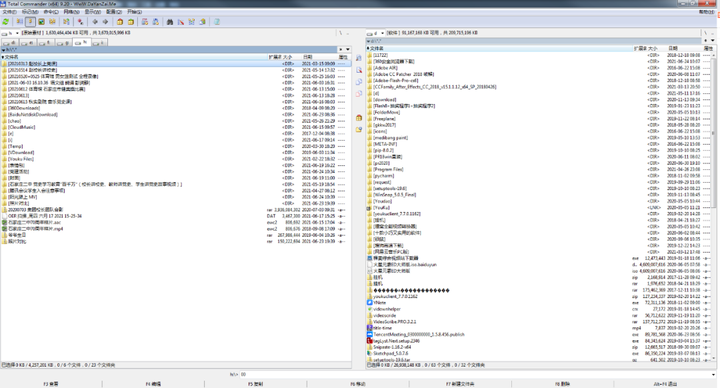The image size is (720, 388).
Task: Click the green Refresh icon in the toolbar
Action: (6, 22)
